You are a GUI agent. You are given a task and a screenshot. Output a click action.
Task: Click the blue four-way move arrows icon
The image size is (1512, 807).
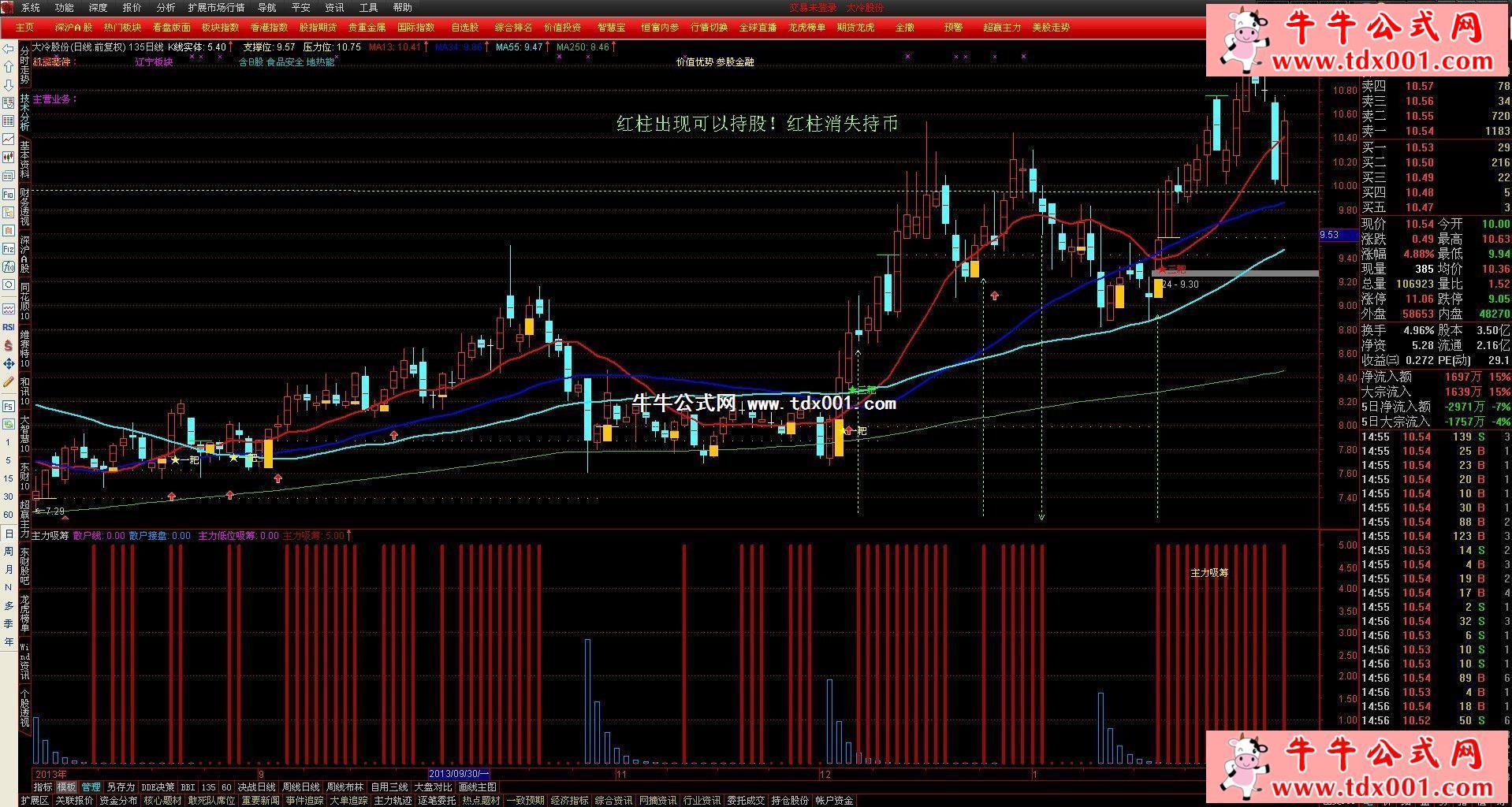point(9,363)
